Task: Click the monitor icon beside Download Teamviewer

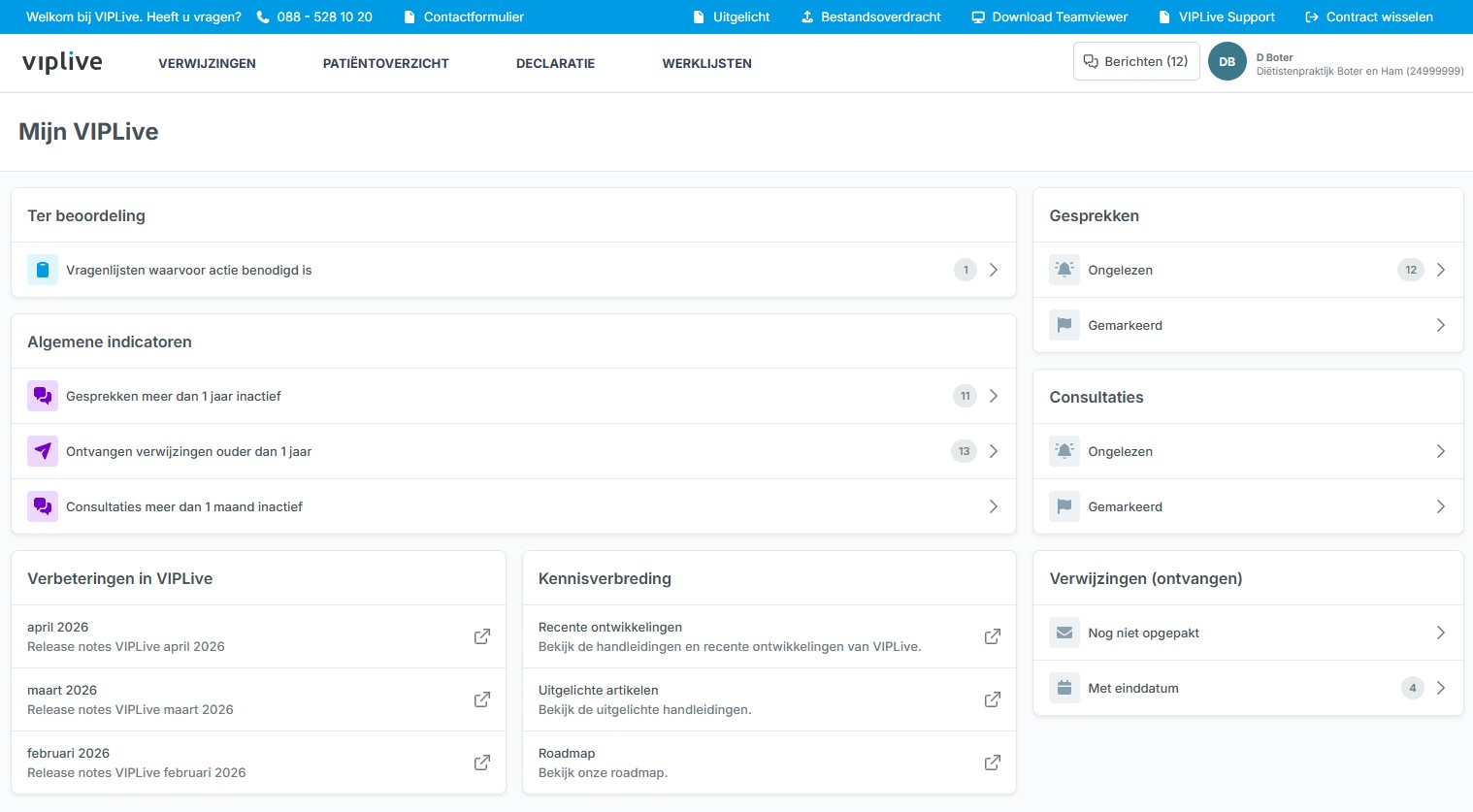Action: point(978,16)
